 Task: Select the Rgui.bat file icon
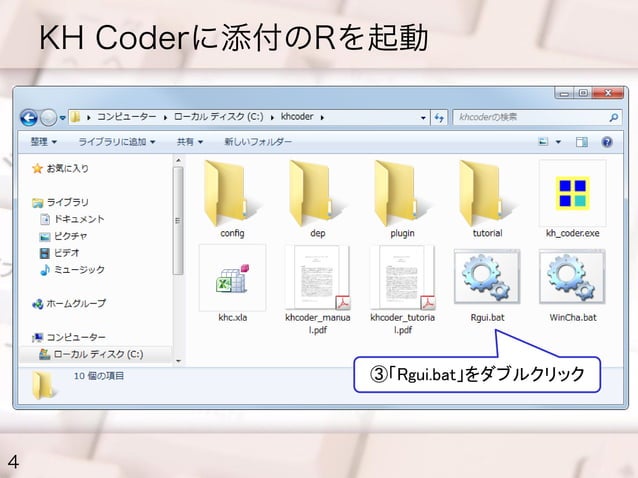(x=487, y=277)
